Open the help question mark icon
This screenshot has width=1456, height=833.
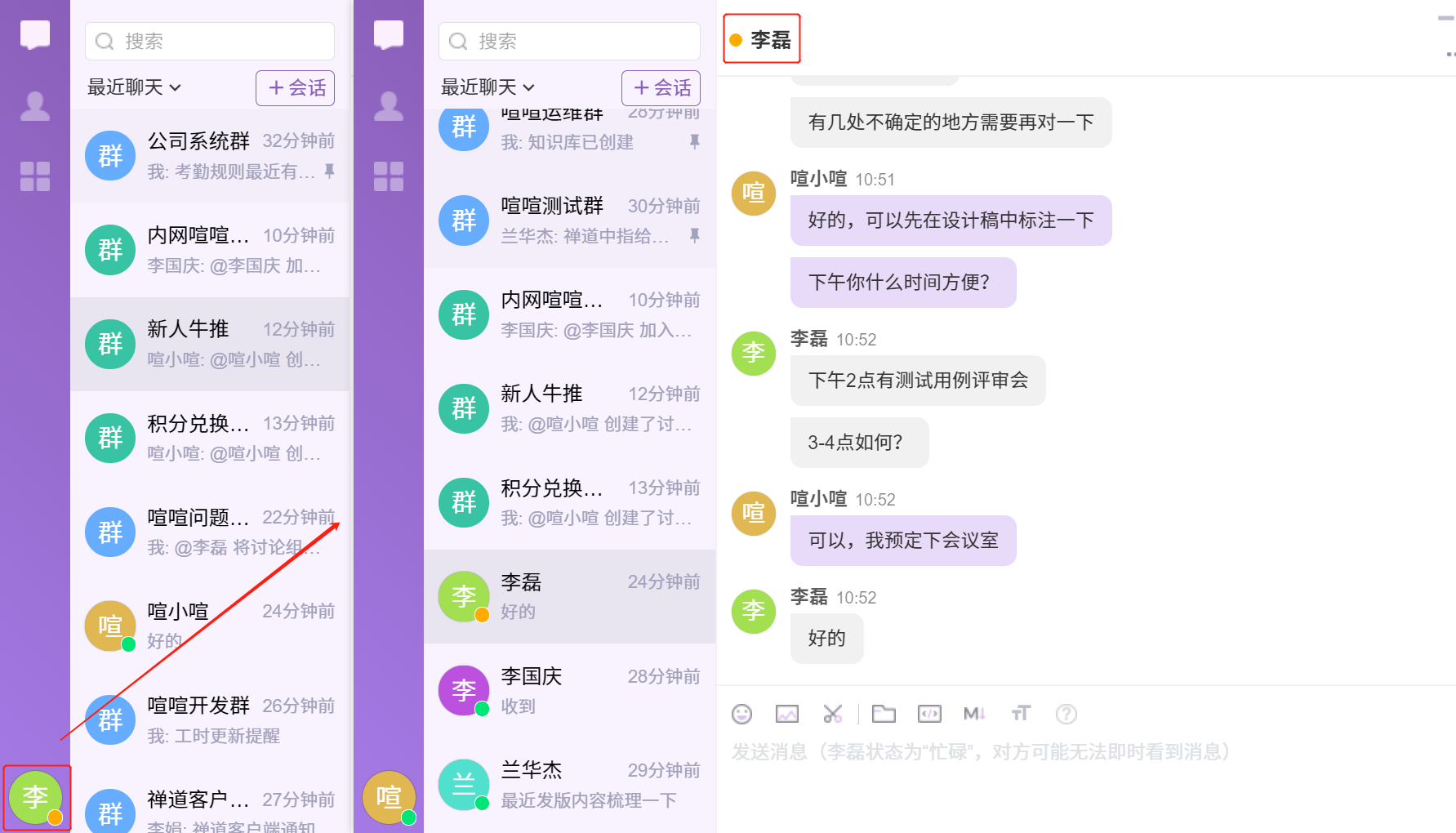pyautogui.click(x=1066, y=715)
